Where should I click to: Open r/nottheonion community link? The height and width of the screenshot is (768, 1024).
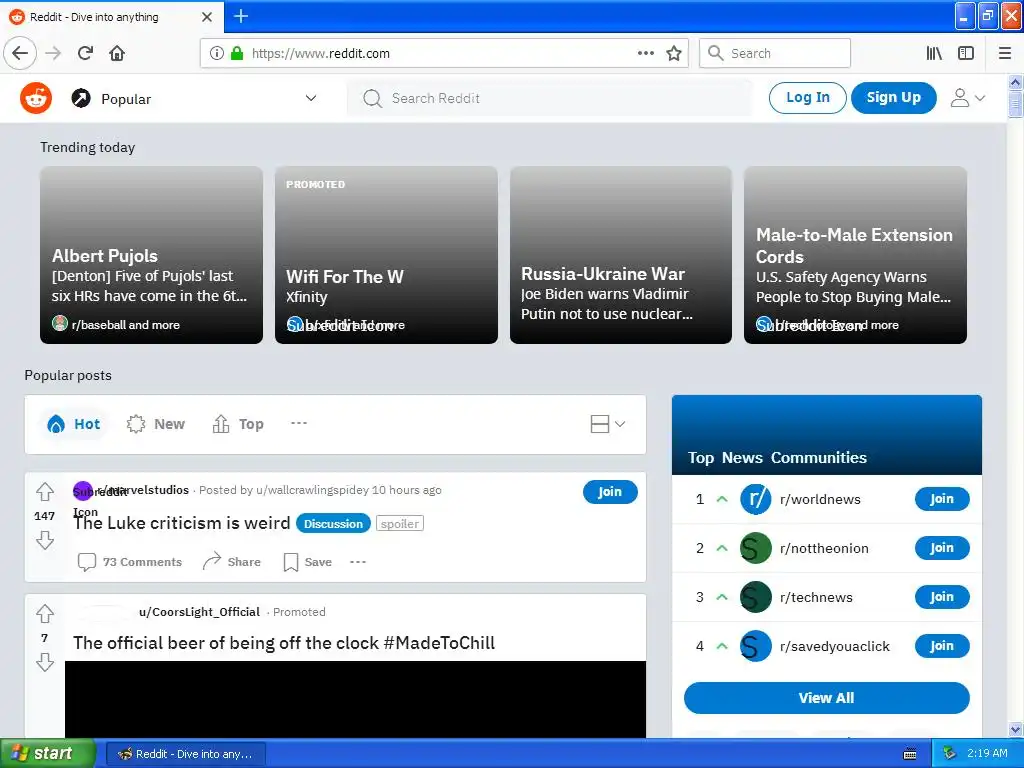coord(824,548)
